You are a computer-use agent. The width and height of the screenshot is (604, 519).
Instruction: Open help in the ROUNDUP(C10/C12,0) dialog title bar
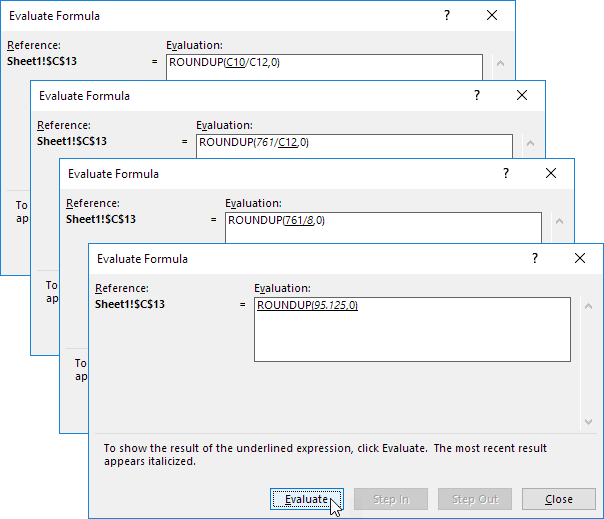[x=447, y=16]
